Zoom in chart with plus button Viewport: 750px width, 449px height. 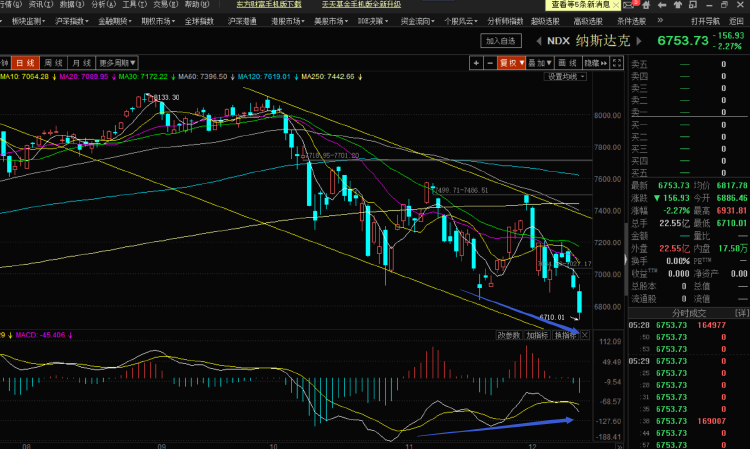[x=476, y=63]
